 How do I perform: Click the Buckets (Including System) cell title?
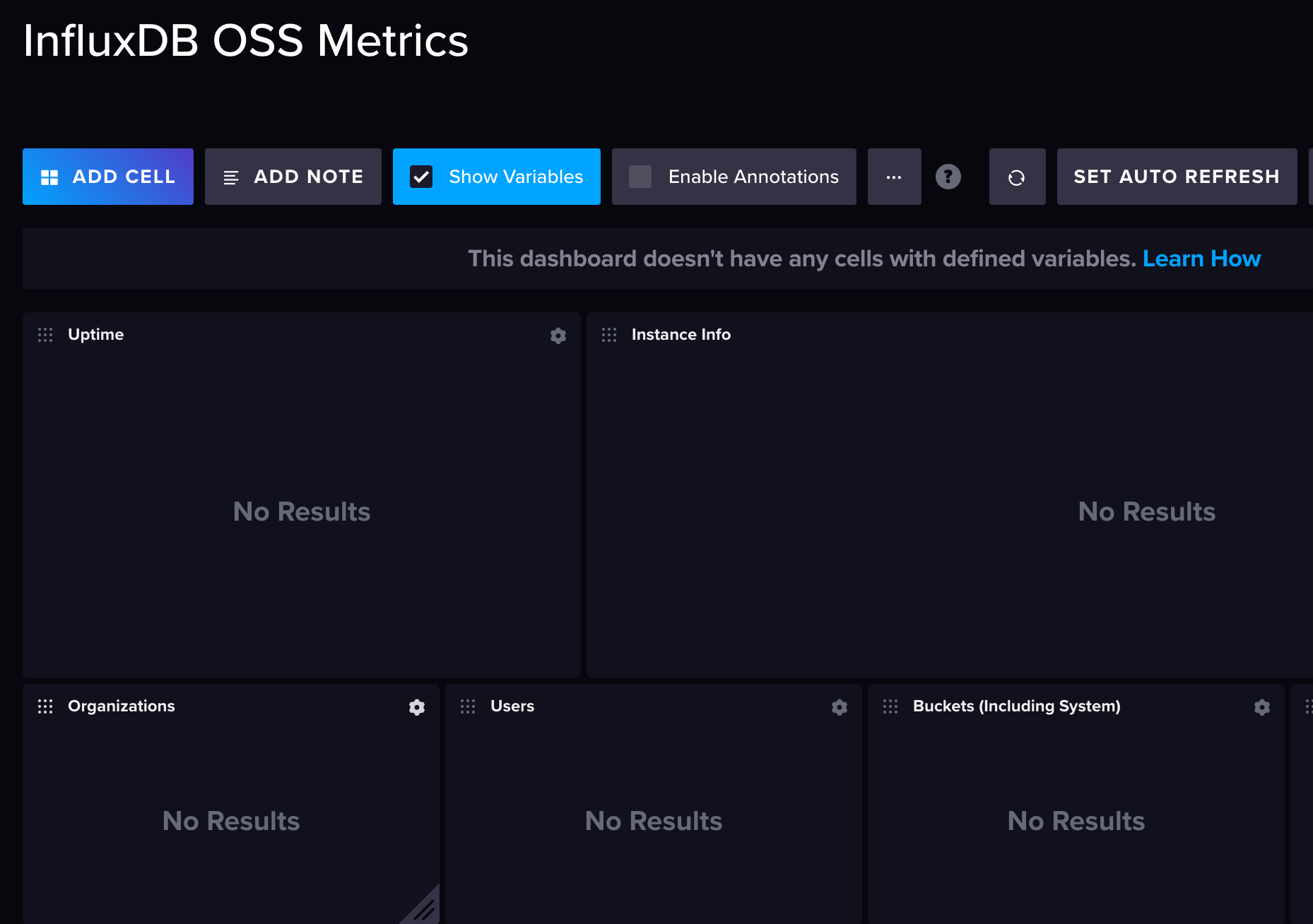pyautogui.click(x=1017, y=706)
